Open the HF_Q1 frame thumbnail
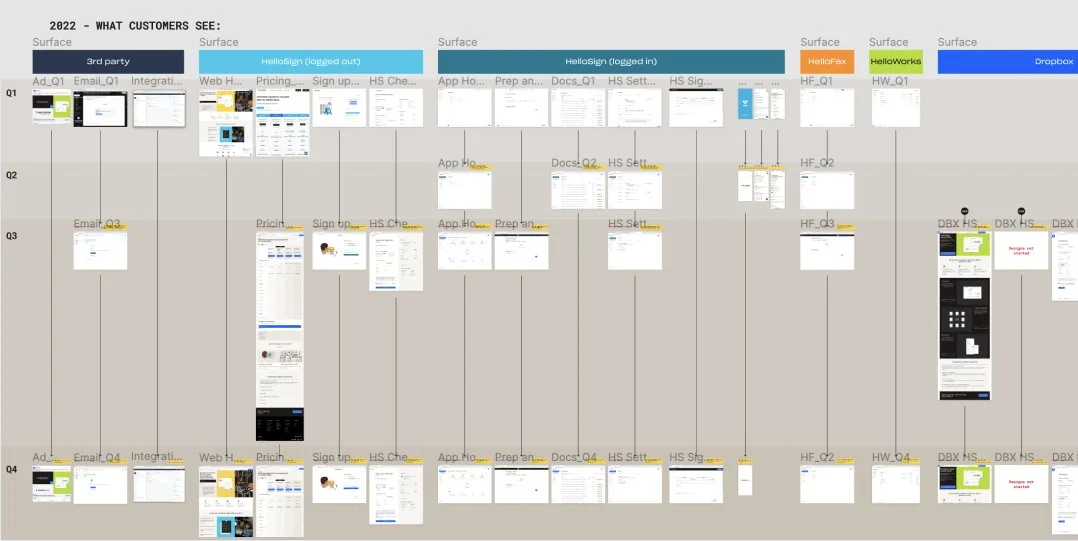This screenshot has height=541, width=1078. (827, 108)
